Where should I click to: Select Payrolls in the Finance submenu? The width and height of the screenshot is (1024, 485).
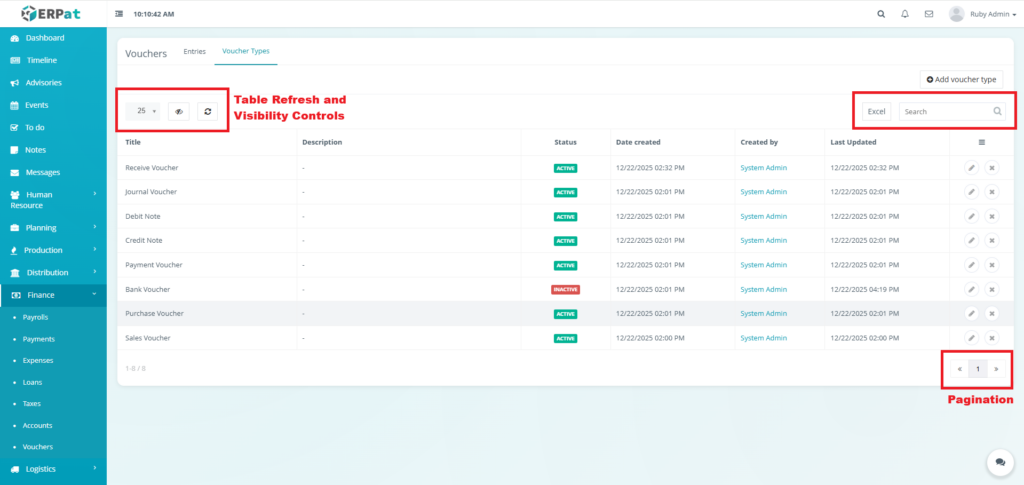coord(36,316)
